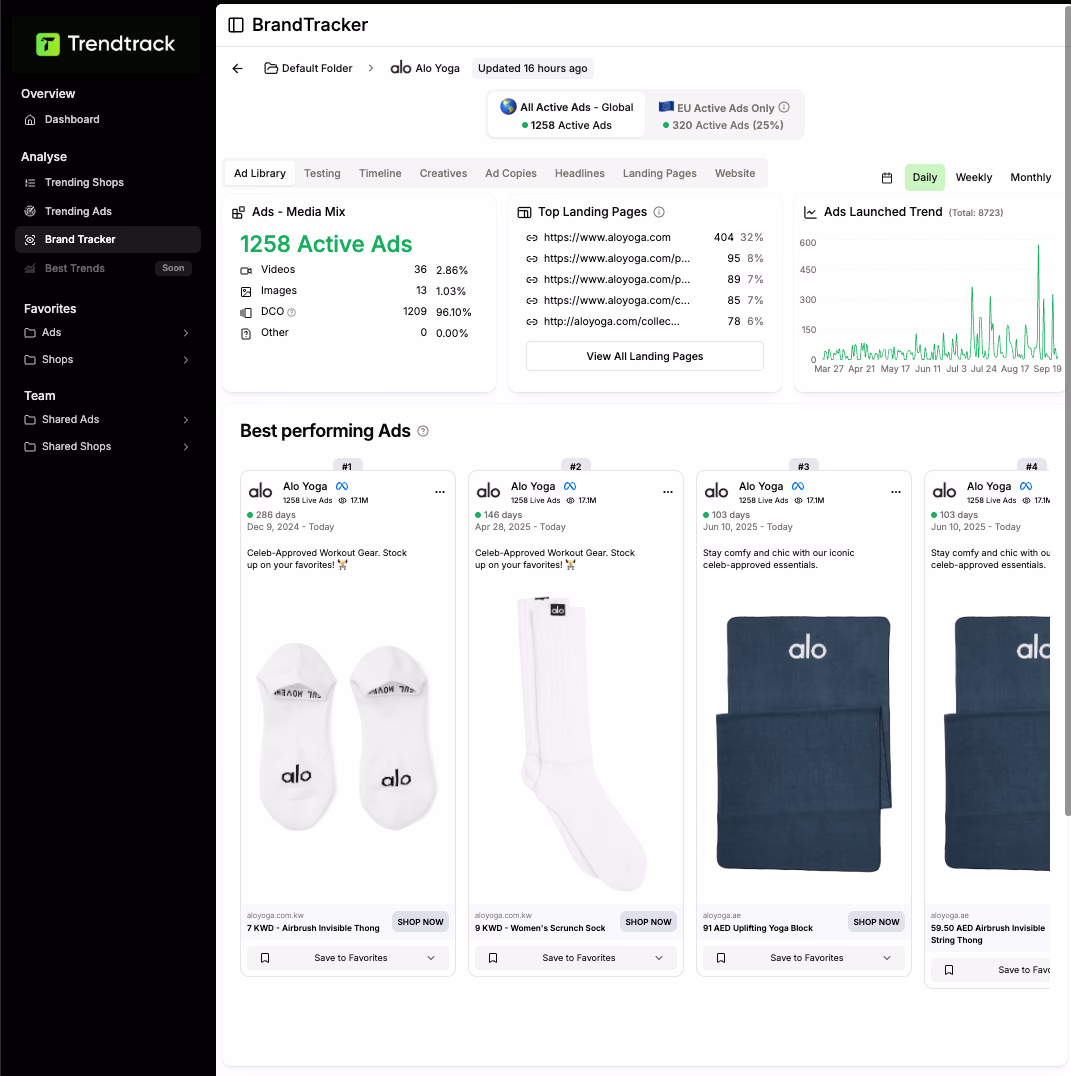Click the alo logo on ad #1 header
The height and width of the screenshot is (1076, 1071).
coord(260,491)
